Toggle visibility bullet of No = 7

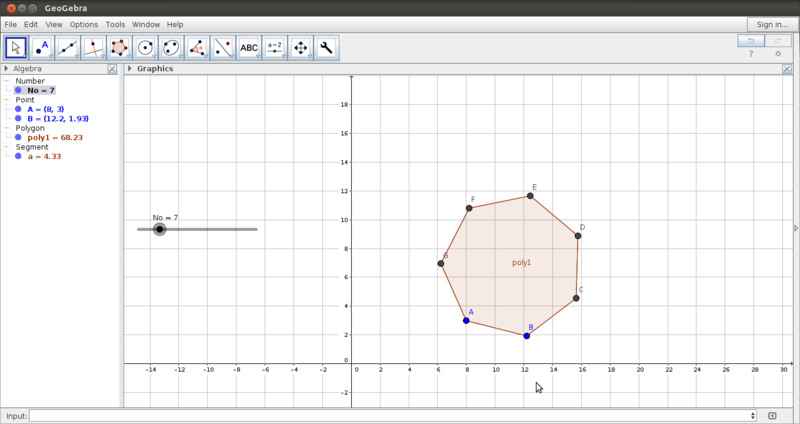18,90
